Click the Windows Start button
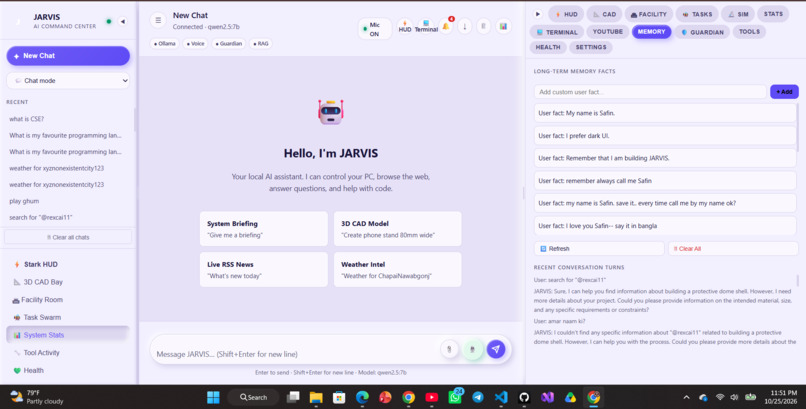This screenshot has width=806, height=409. click(213, 397)
